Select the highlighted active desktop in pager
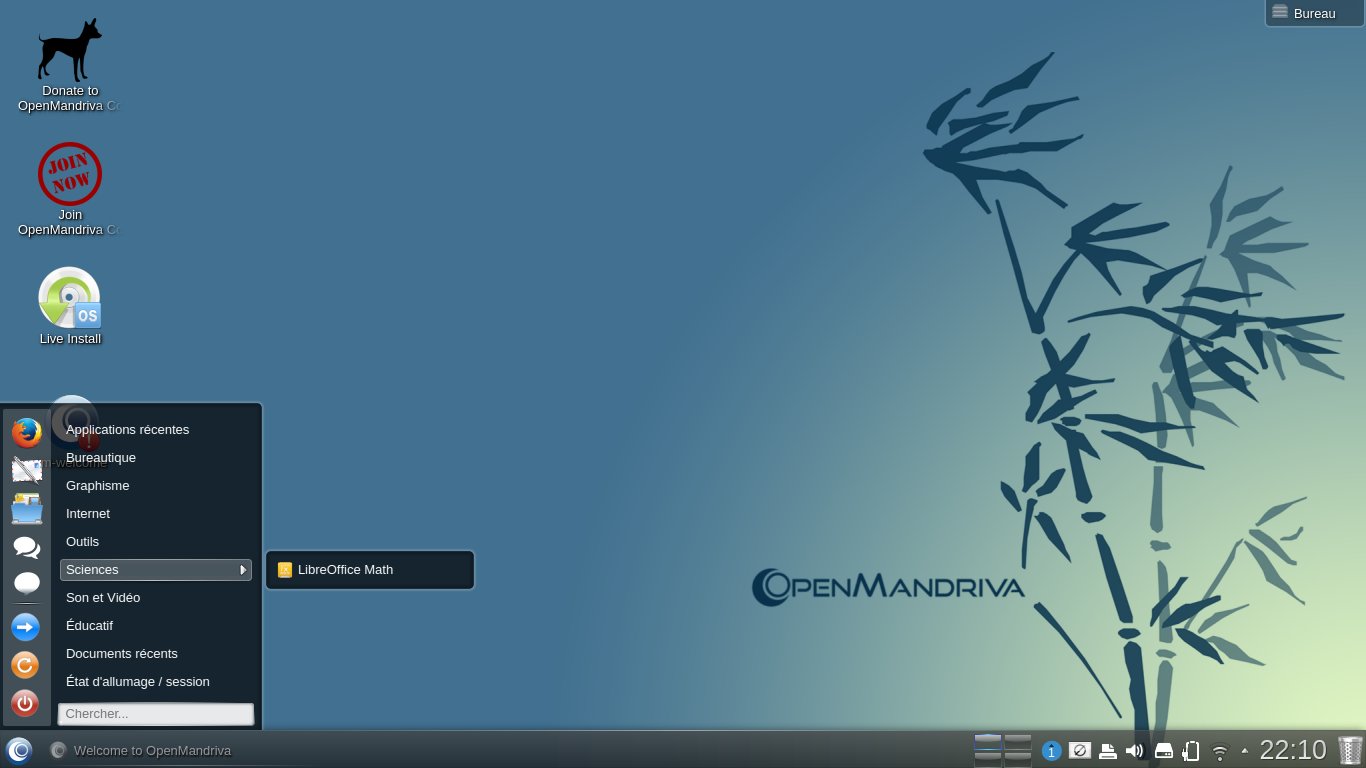 pyautogui.click(x=987, y=742)
